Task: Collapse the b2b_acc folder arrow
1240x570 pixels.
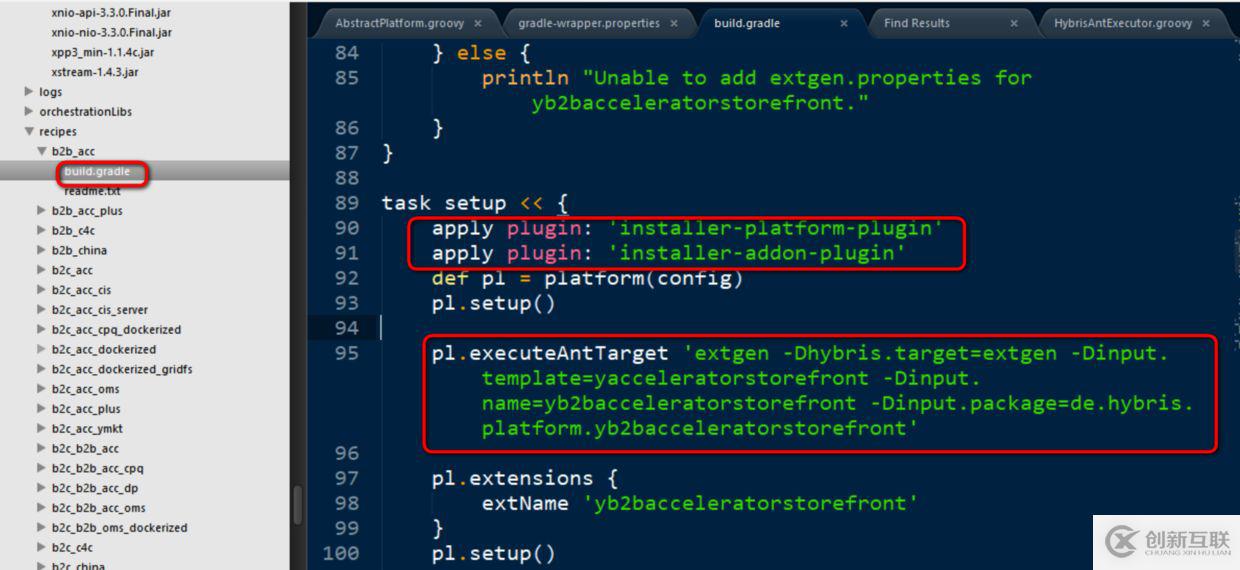Action: [42, 151]
